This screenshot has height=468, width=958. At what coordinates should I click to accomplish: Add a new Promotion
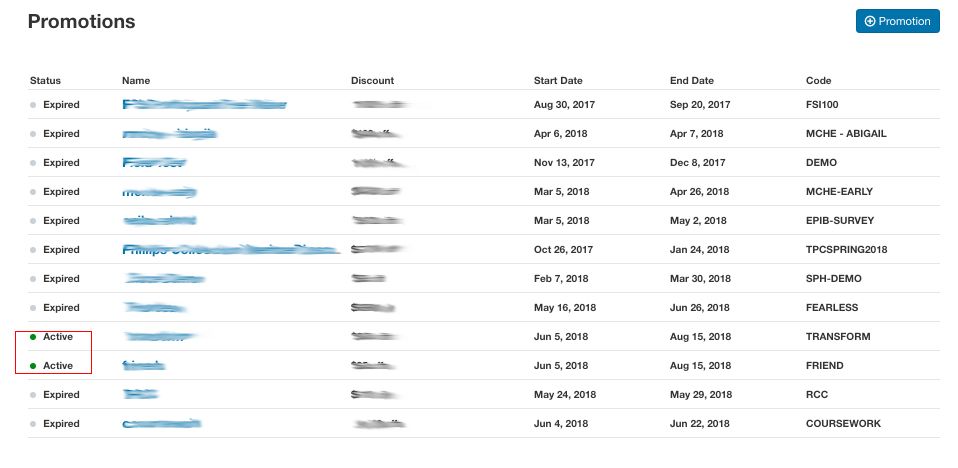coord(897,21)
